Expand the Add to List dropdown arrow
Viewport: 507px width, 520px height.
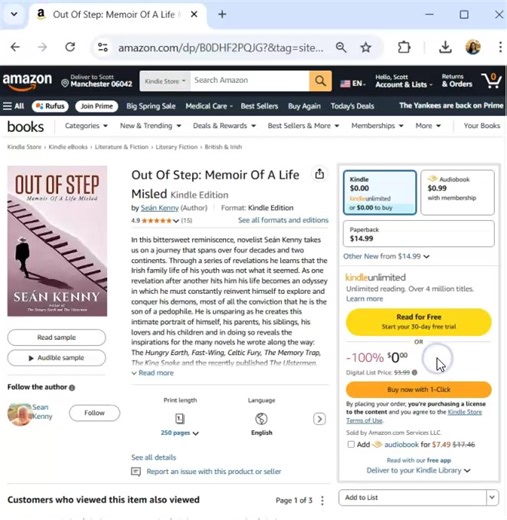492,497
